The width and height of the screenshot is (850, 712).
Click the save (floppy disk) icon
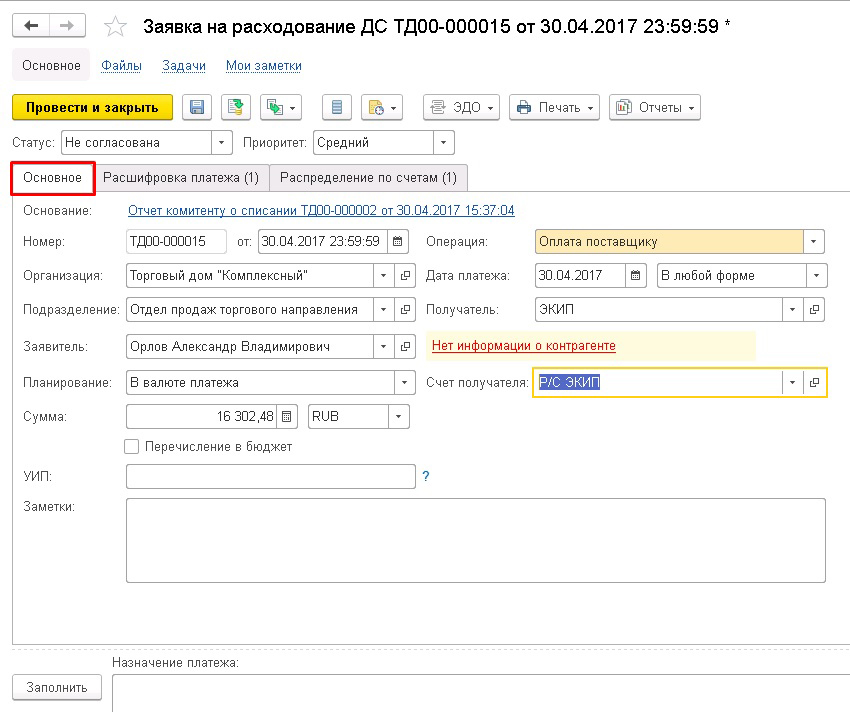[x=197, y=108]
